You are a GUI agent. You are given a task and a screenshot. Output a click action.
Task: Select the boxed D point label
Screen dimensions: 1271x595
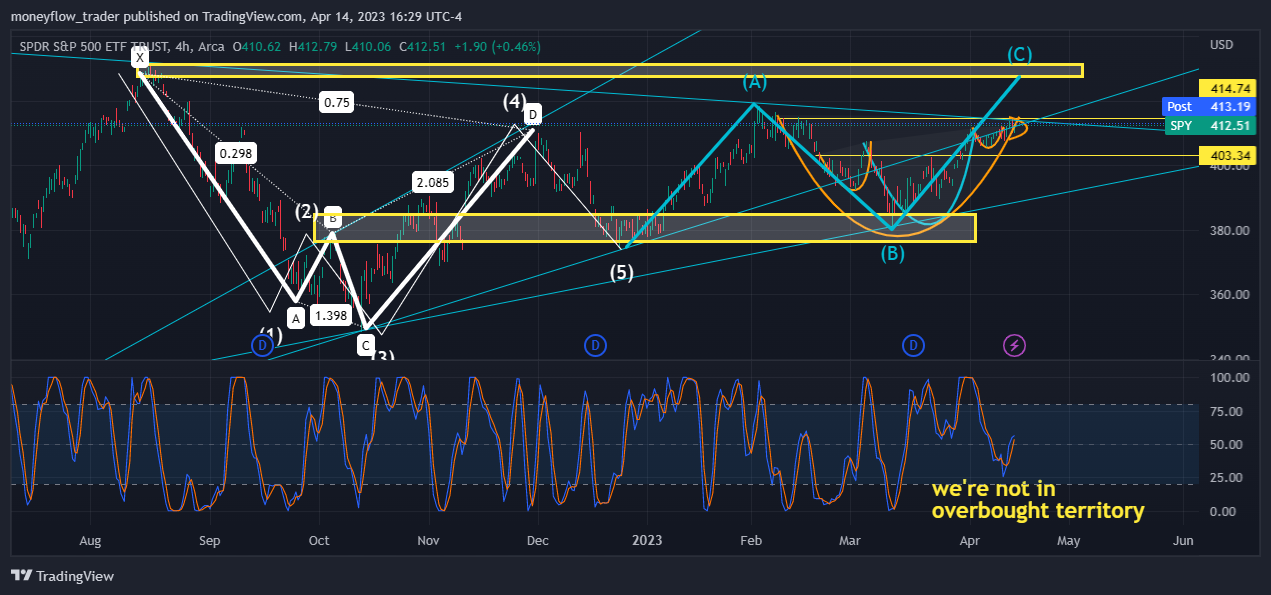click(x=533, y=115)
